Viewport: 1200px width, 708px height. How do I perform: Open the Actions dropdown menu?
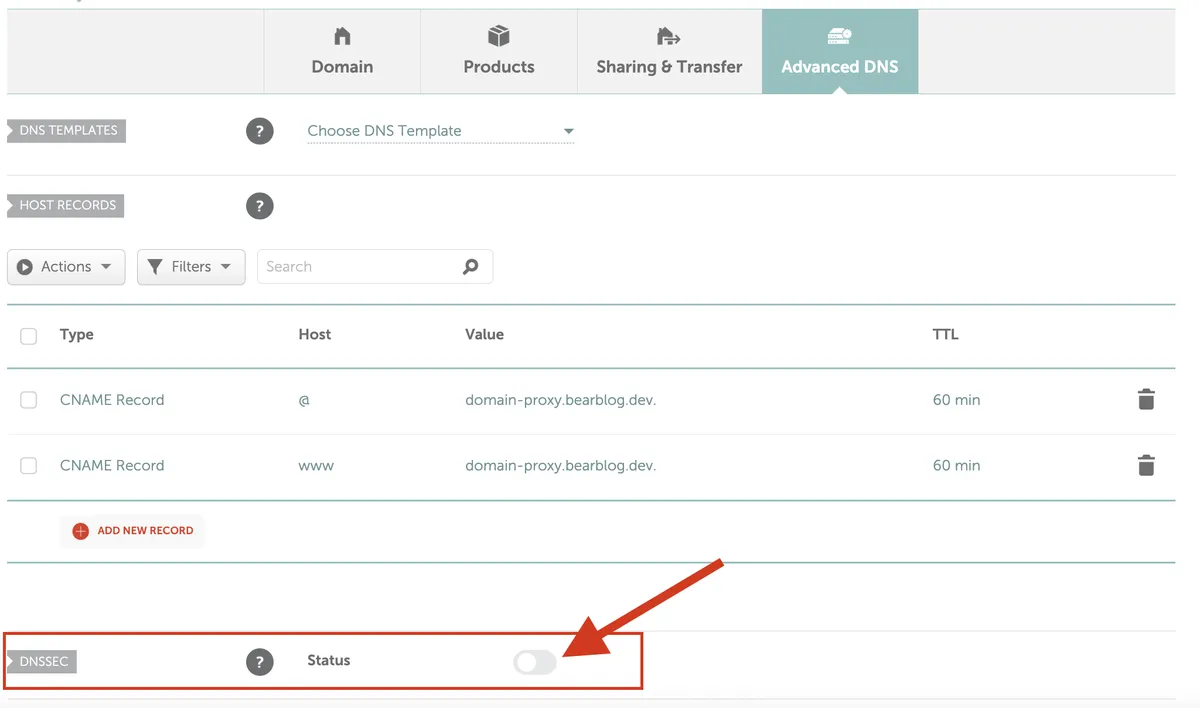66,267
